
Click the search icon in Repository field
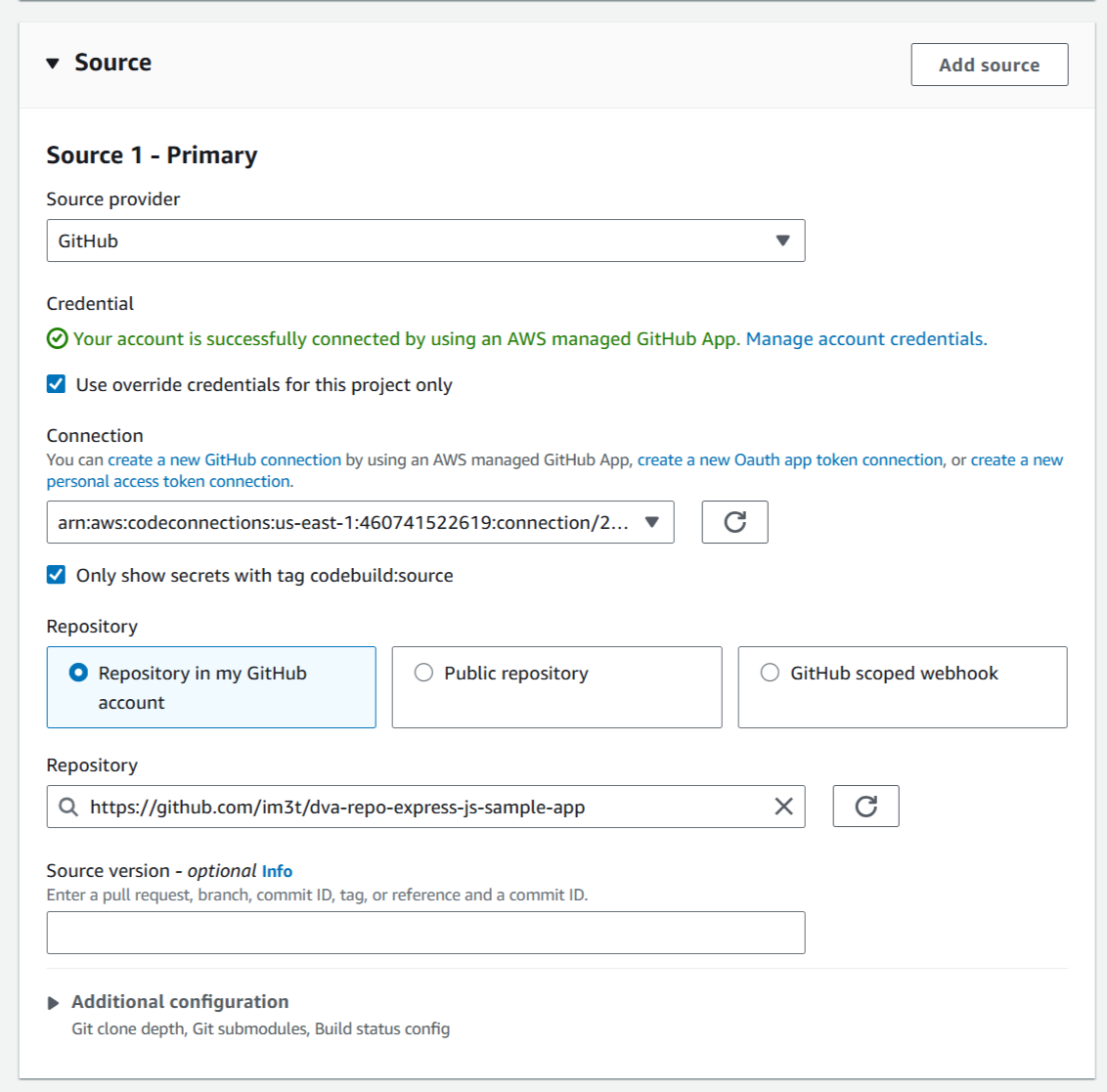68,808
